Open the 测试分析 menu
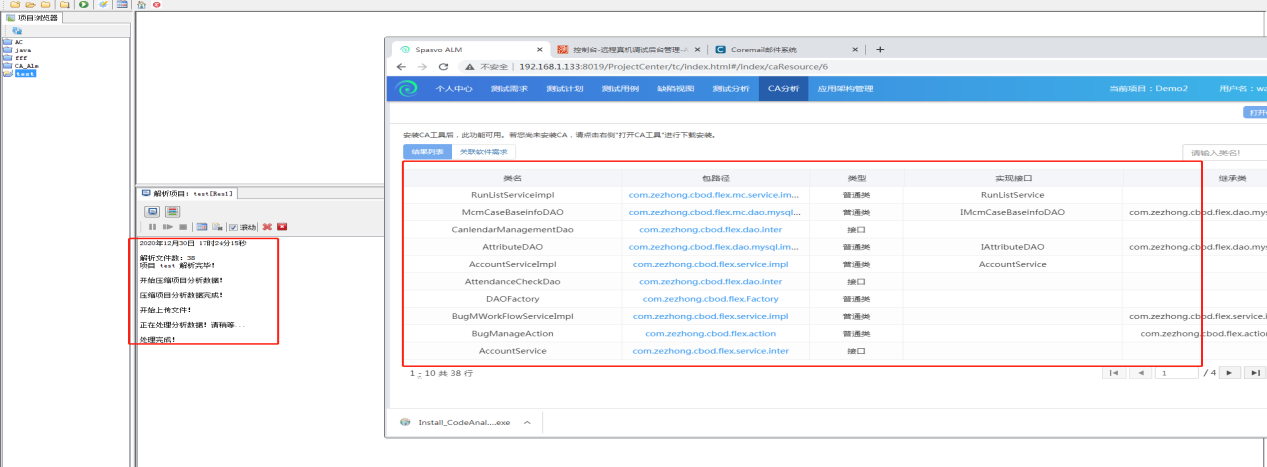 (730, 89)
